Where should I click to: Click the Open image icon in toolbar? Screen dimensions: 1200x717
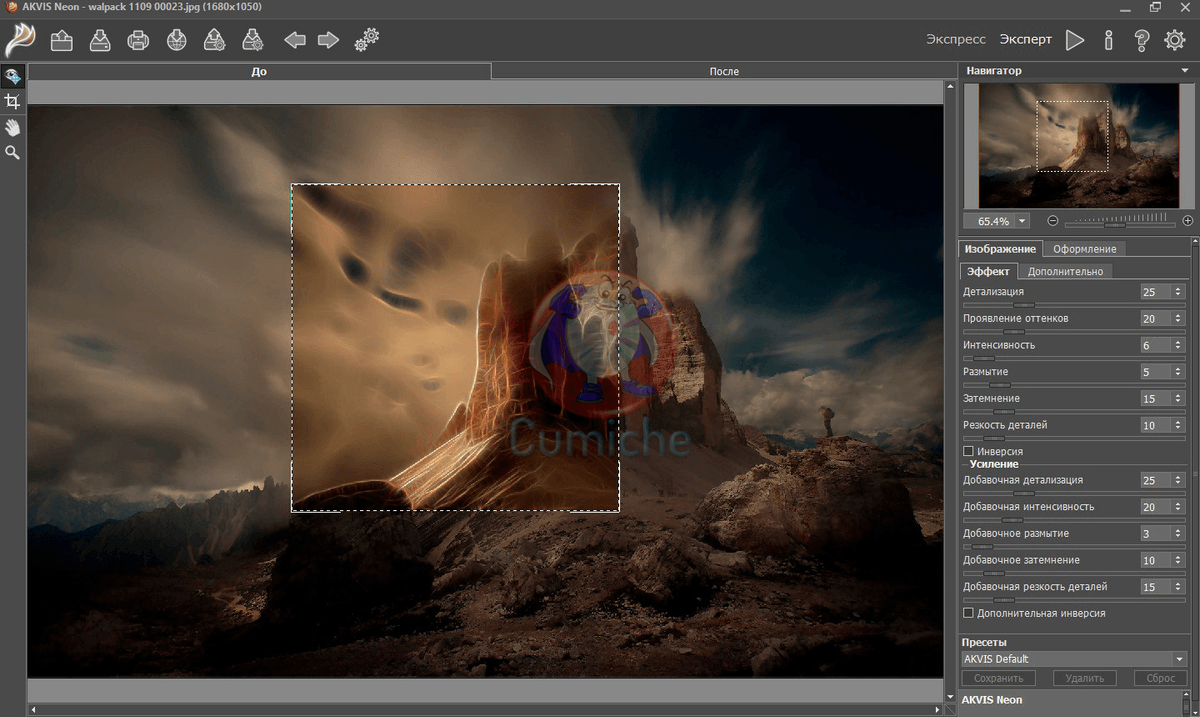click(x=63, y=40)
